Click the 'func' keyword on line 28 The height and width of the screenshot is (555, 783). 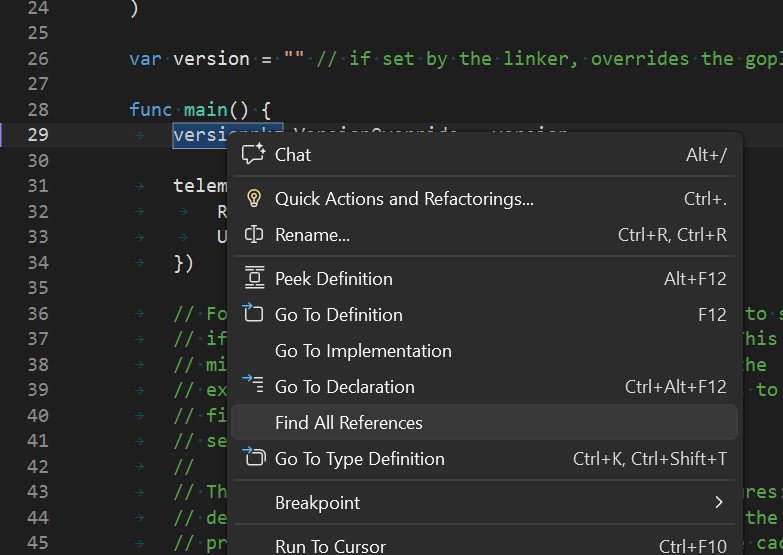[150, 109]
